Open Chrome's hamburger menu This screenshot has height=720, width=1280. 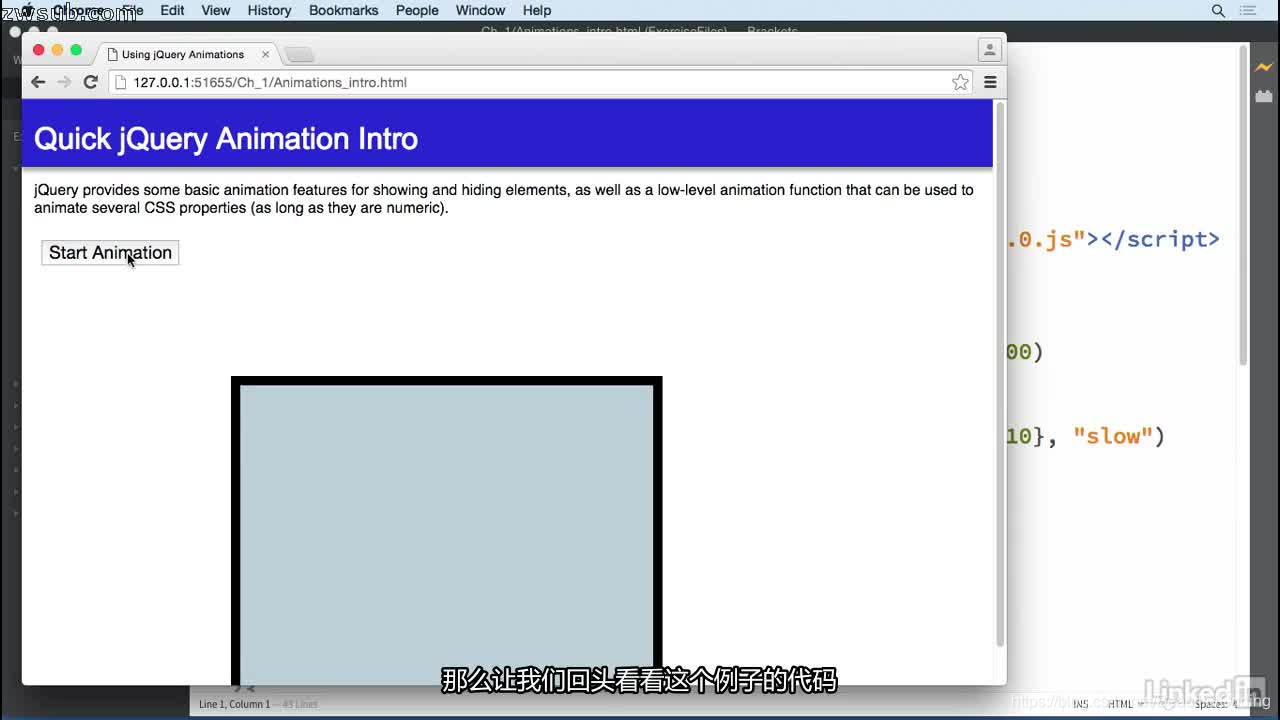pyautogui.click(x=990, y=82)
